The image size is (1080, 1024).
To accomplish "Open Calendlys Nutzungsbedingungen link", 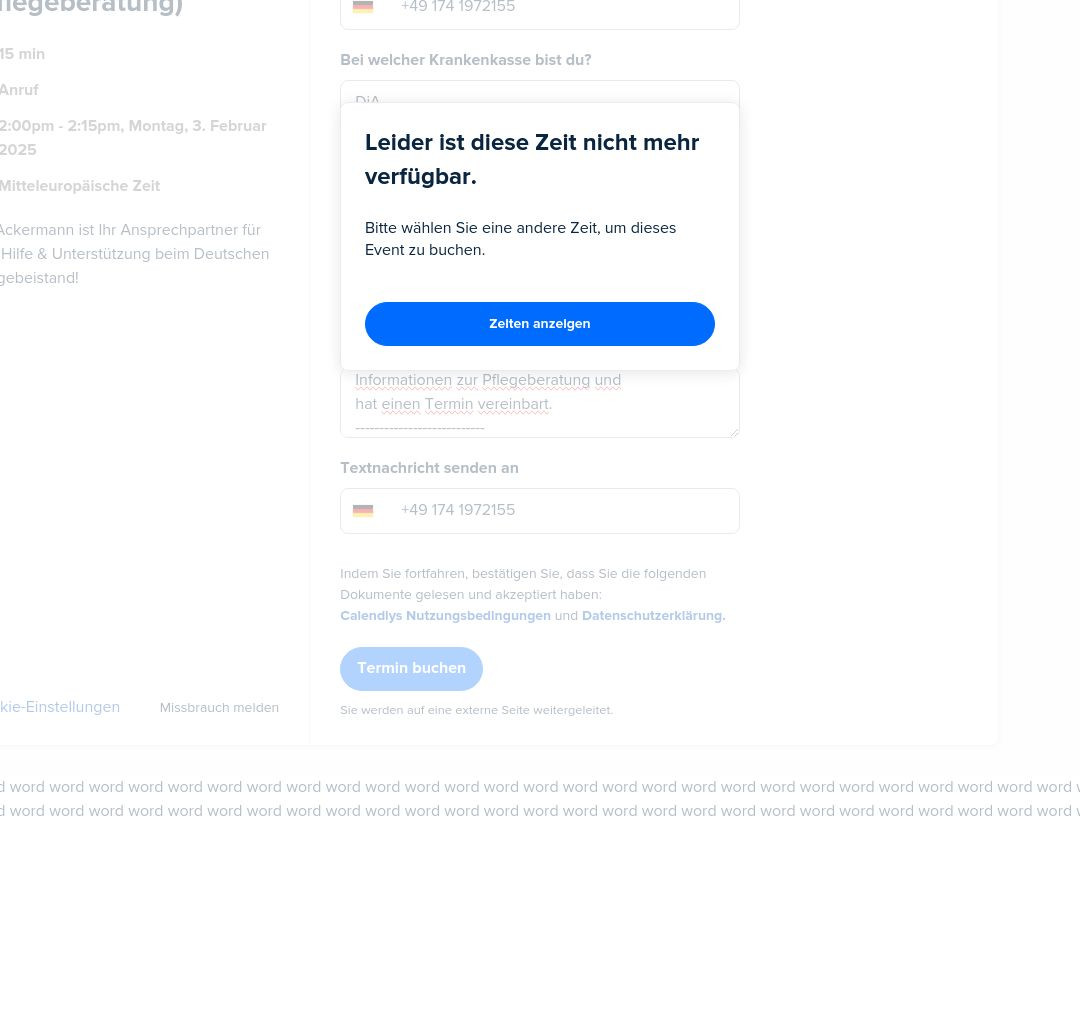I will pos(445,616).
